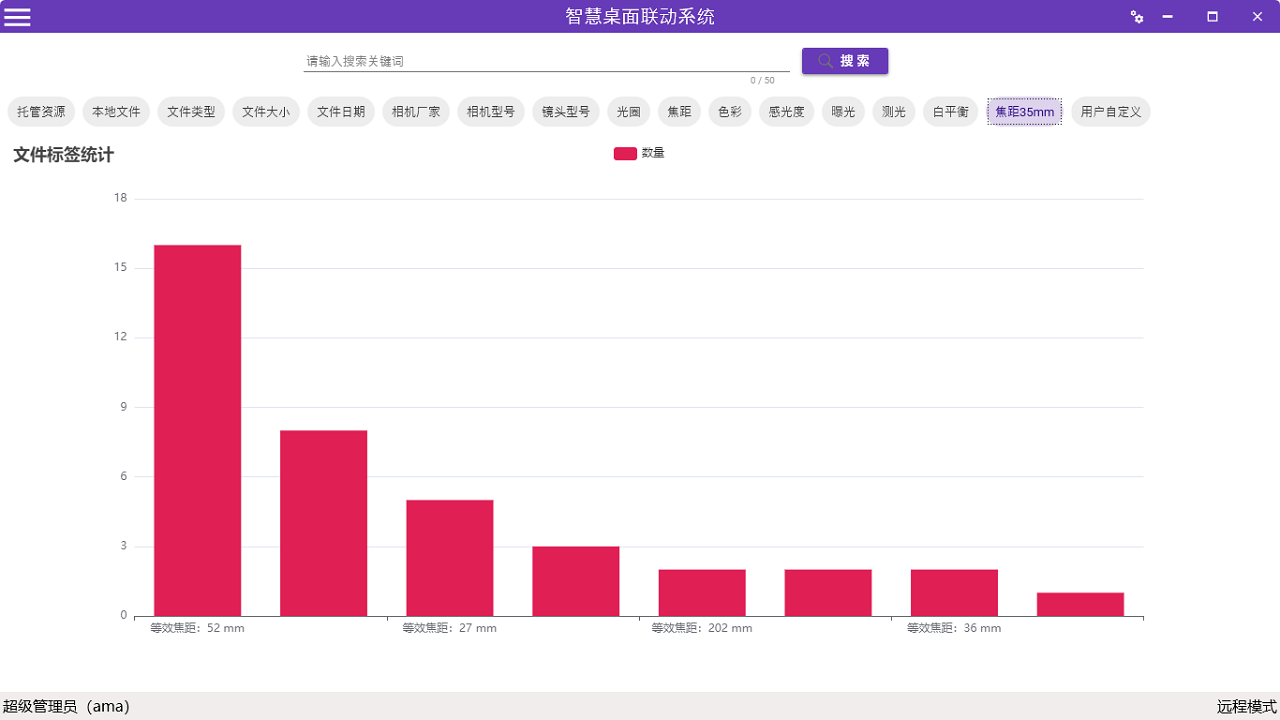Select the 焦距 filter tag
Image resolution: width=1280 pixels, height=720 pixels.
point(679,111)
